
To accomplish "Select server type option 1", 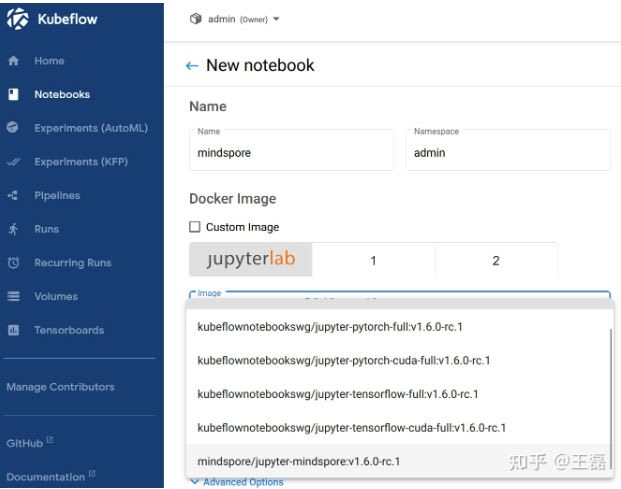I will [373, 260].
